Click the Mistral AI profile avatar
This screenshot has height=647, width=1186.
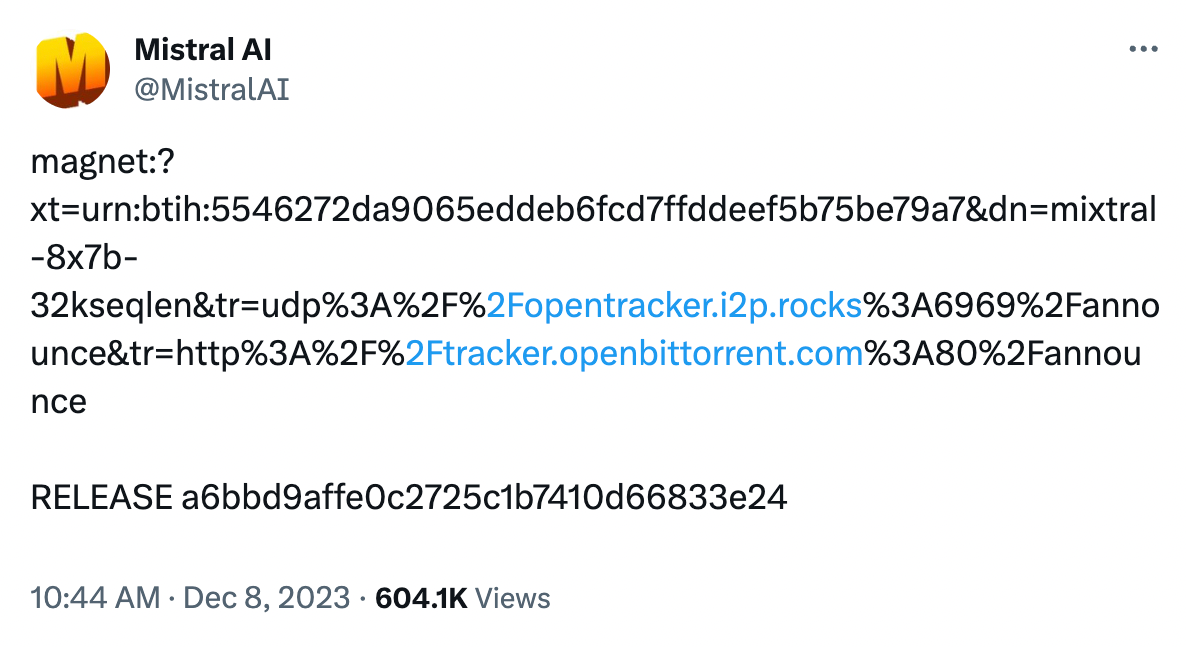point(72,70)
